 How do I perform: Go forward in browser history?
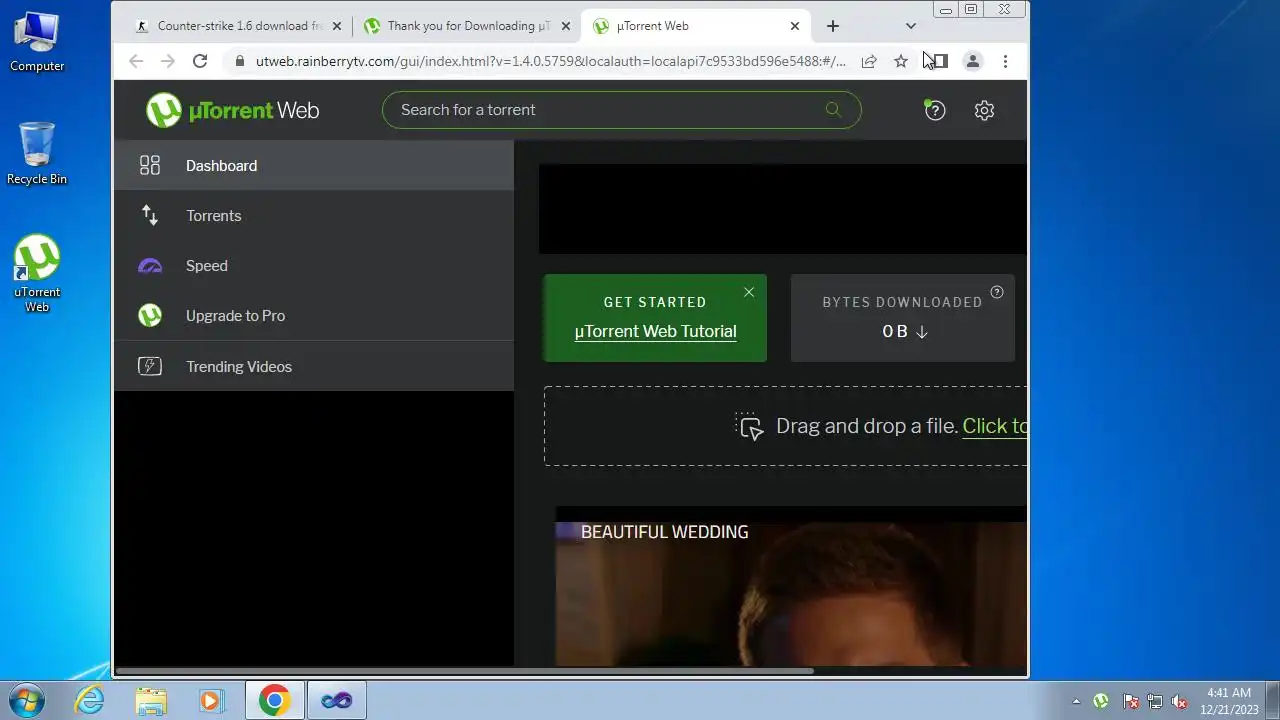[168, 61]
